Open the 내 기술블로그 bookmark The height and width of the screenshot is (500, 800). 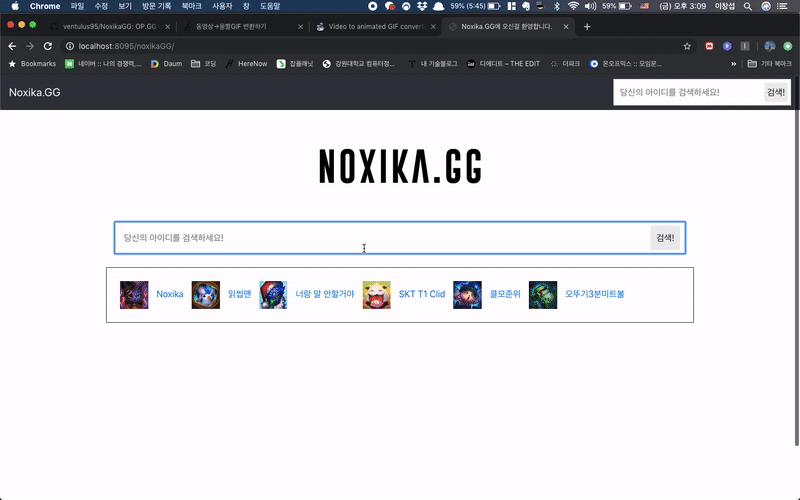[x=433, y=64]
